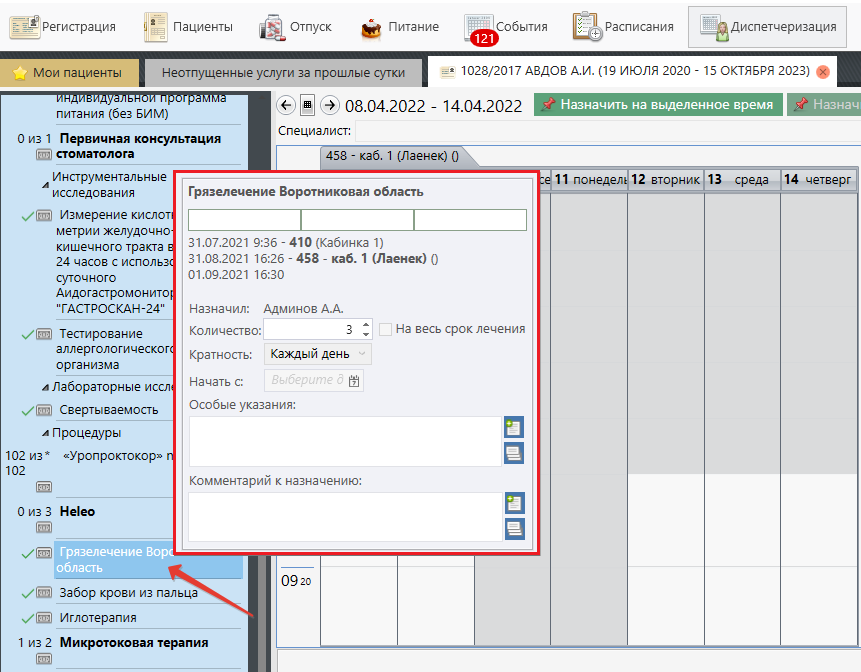This screenshot has height=672, width=861.
Task: Open the Расписания module
Action: click(623, 27)
